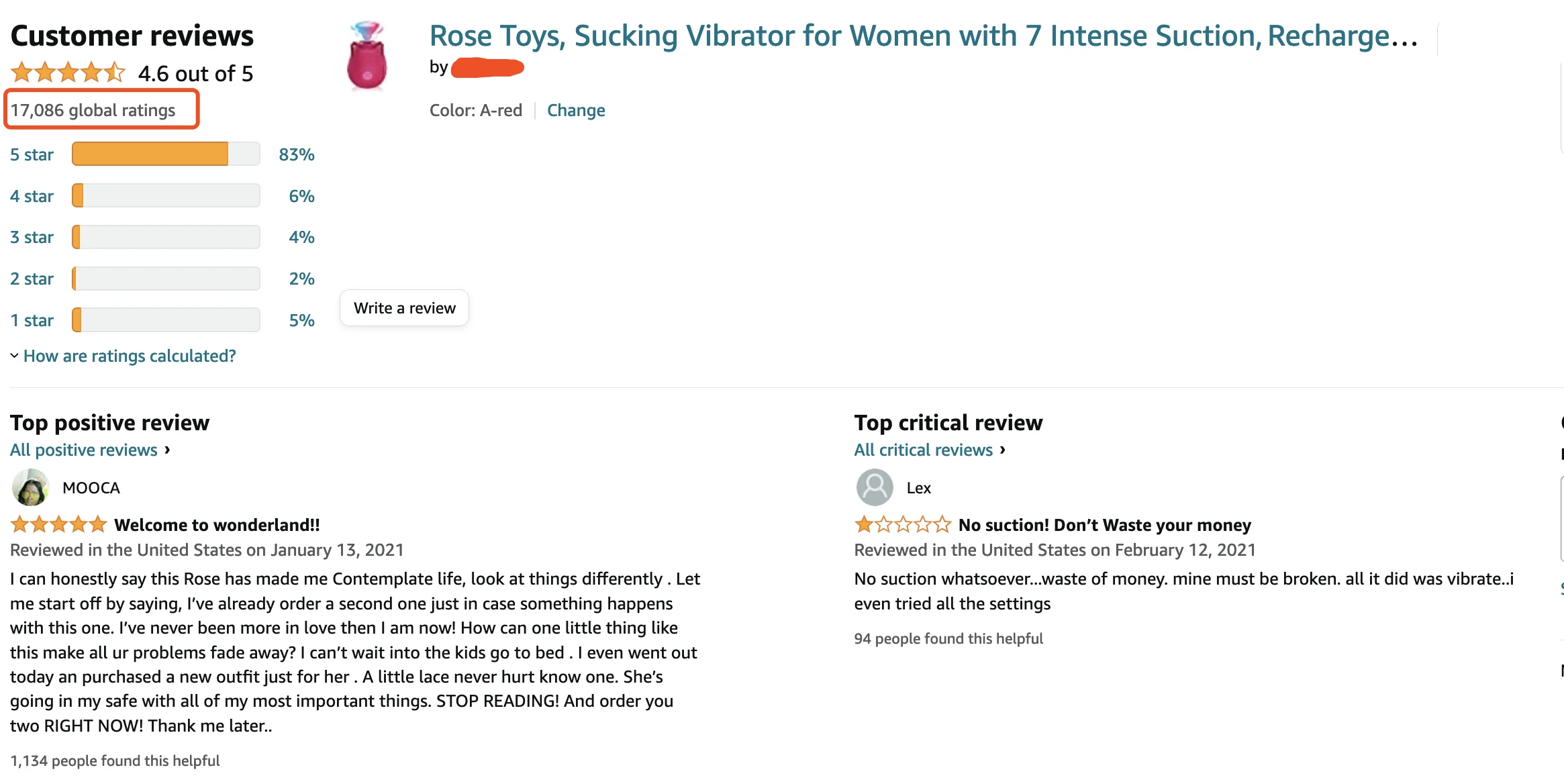
Task: Open 'All critical reviews' link
Action: pyautogui.click(x=923, y=450)
